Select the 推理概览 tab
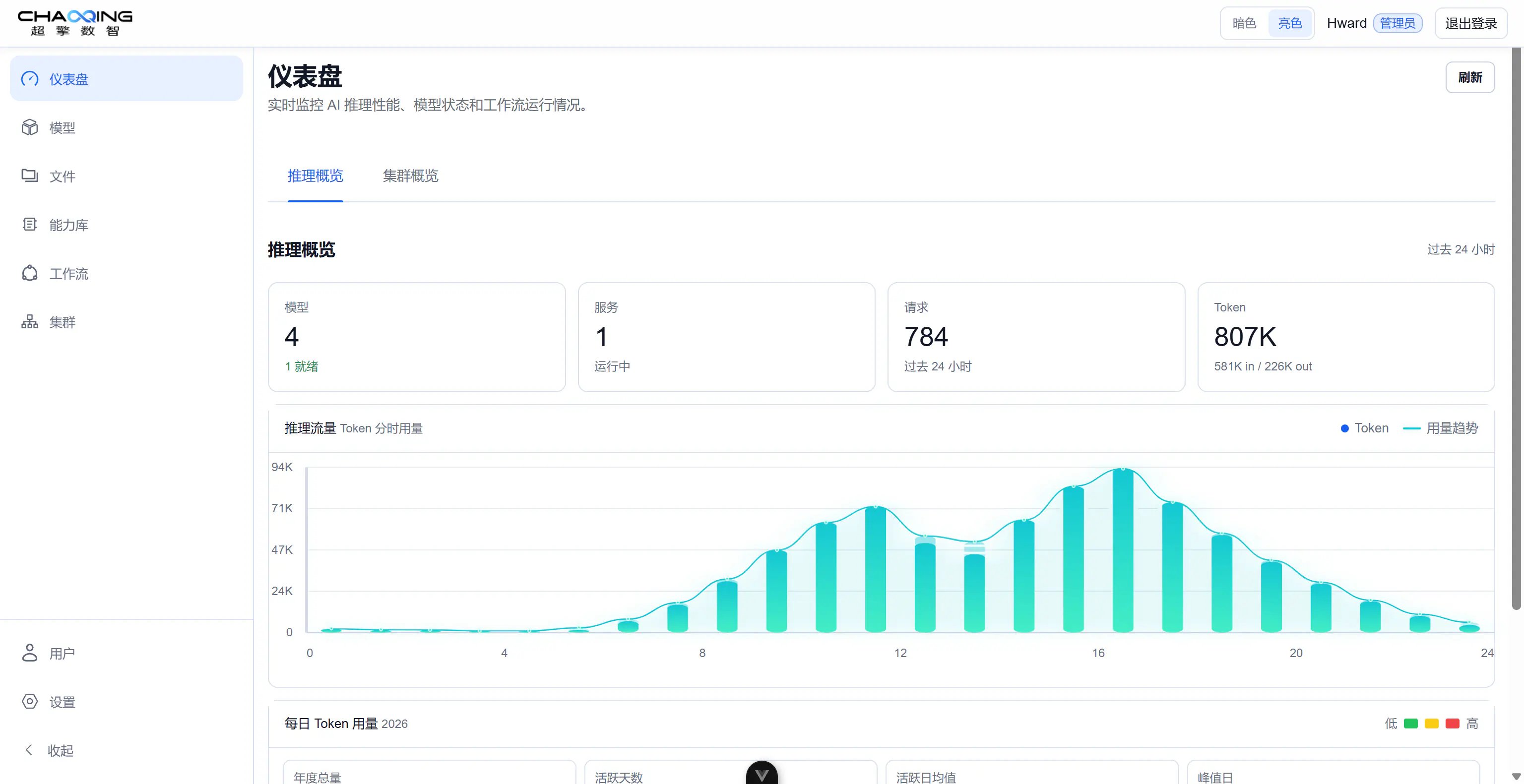 click(316, 176)
